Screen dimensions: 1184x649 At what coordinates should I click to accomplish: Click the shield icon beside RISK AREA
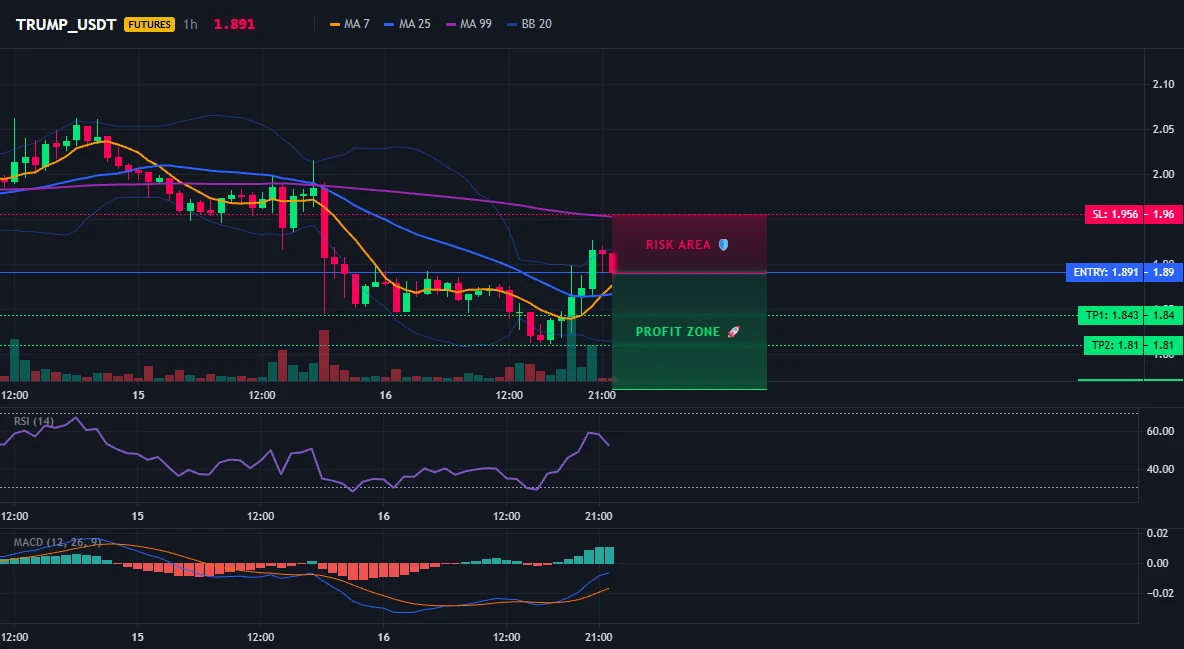point(723,245)
